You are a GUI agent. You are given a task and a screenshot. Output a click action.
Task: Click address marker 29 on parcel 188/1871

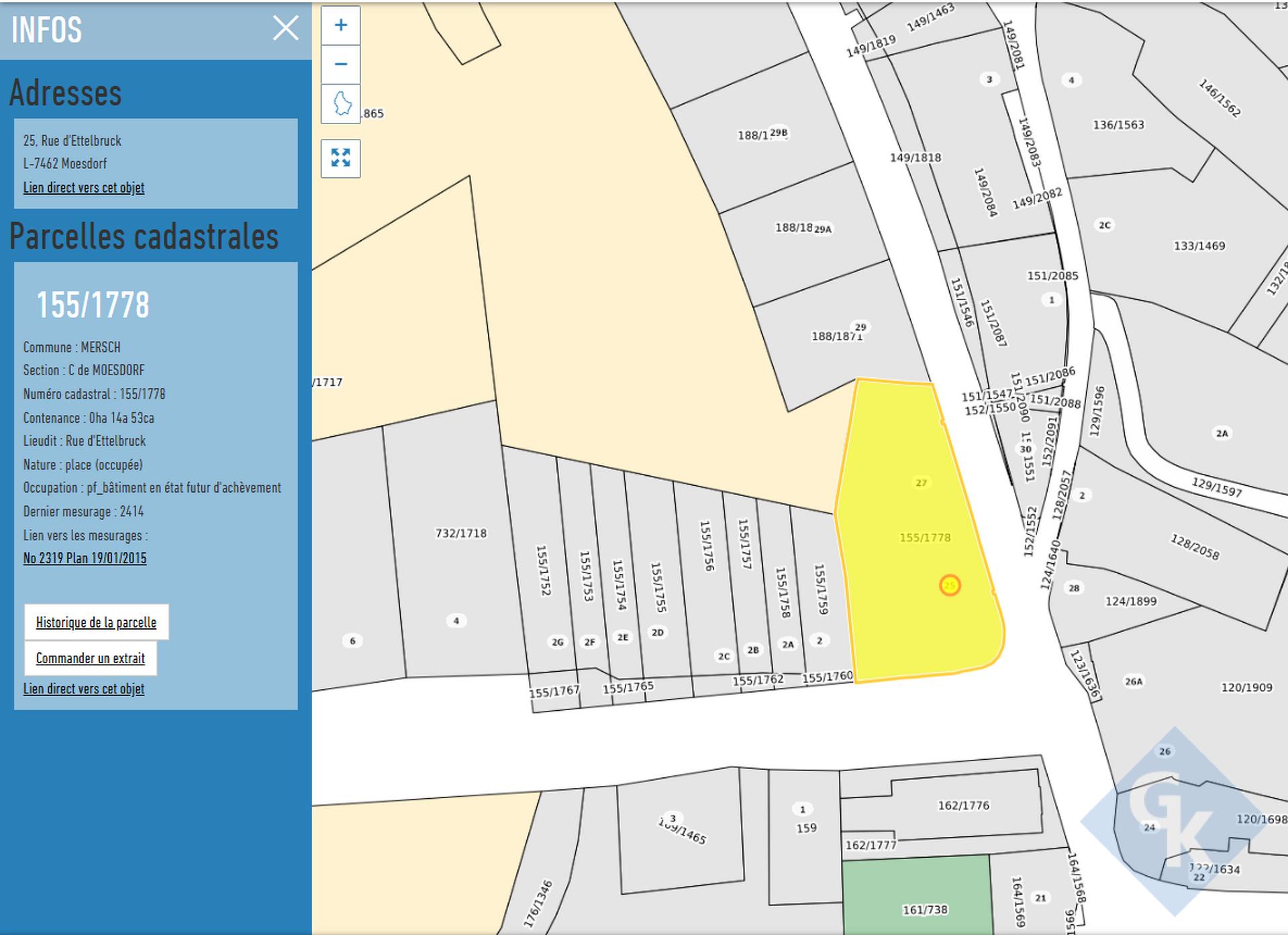(x=860, y=327)
